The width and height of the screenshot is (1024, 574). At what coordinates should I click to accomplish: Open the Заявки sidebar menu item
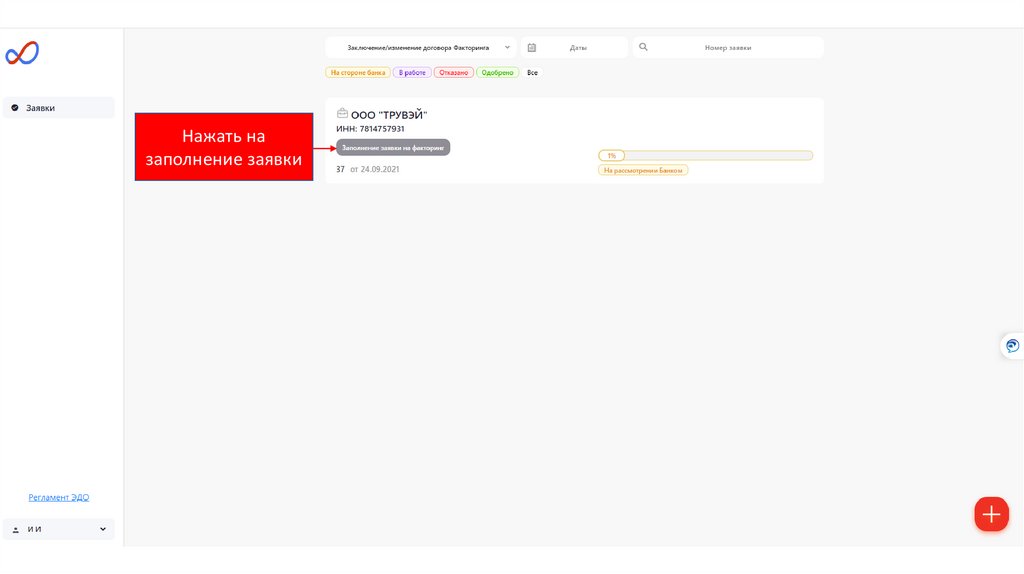click(x=59, y=108)
